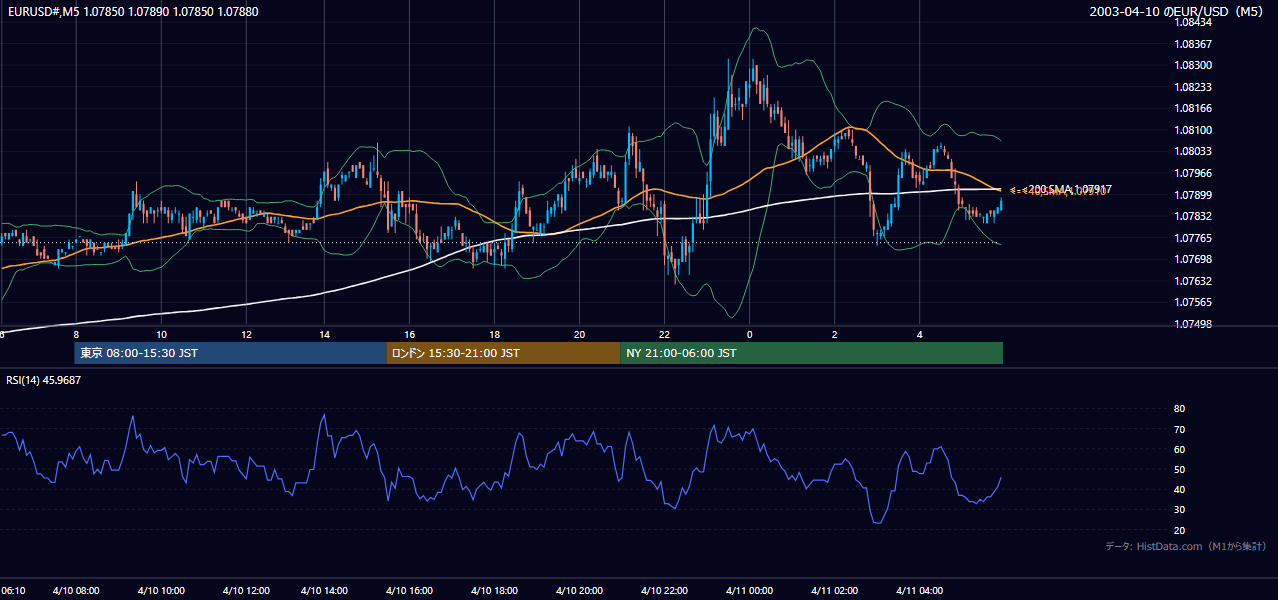Viewport: 1278px width, 600px height.
Task: Click the NY 21:00-06:00 JST session bar
Action: tap(811, 353)
